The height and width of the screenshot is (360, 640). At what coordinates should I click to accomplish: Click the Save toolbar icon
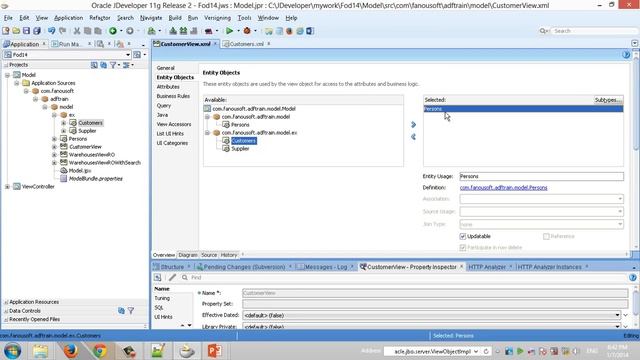27,31
